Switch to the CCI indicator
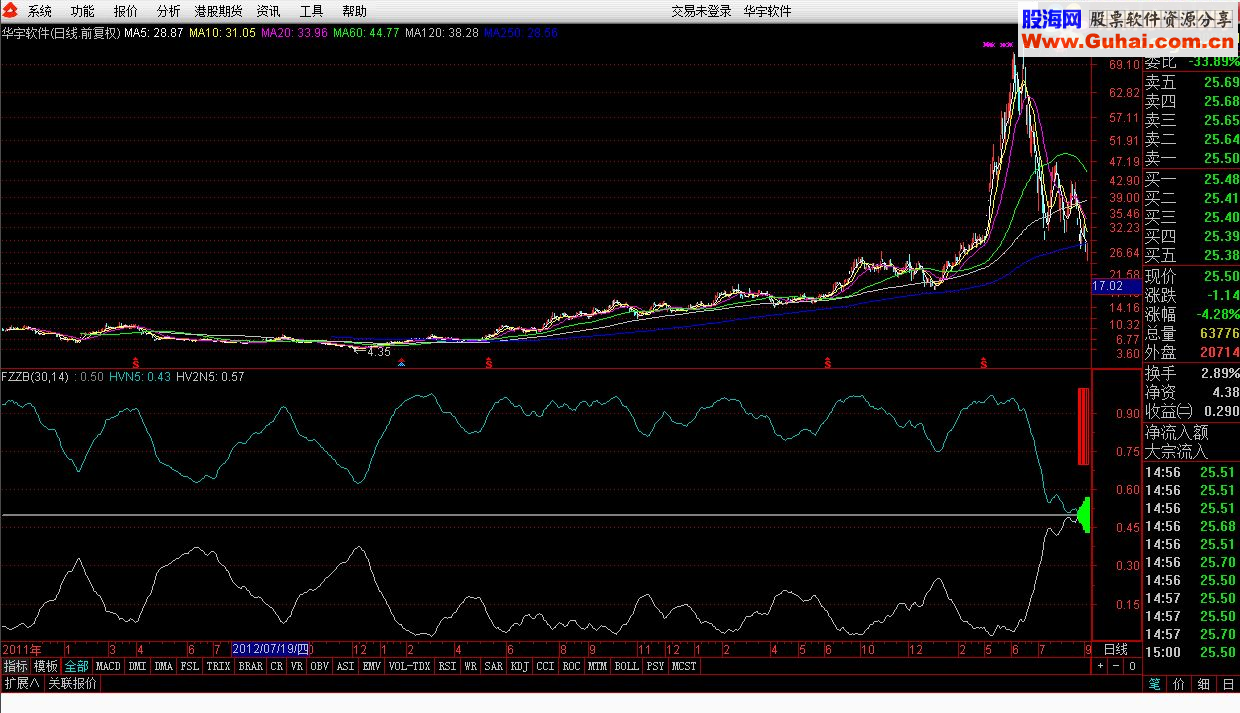 pos(545,666)
